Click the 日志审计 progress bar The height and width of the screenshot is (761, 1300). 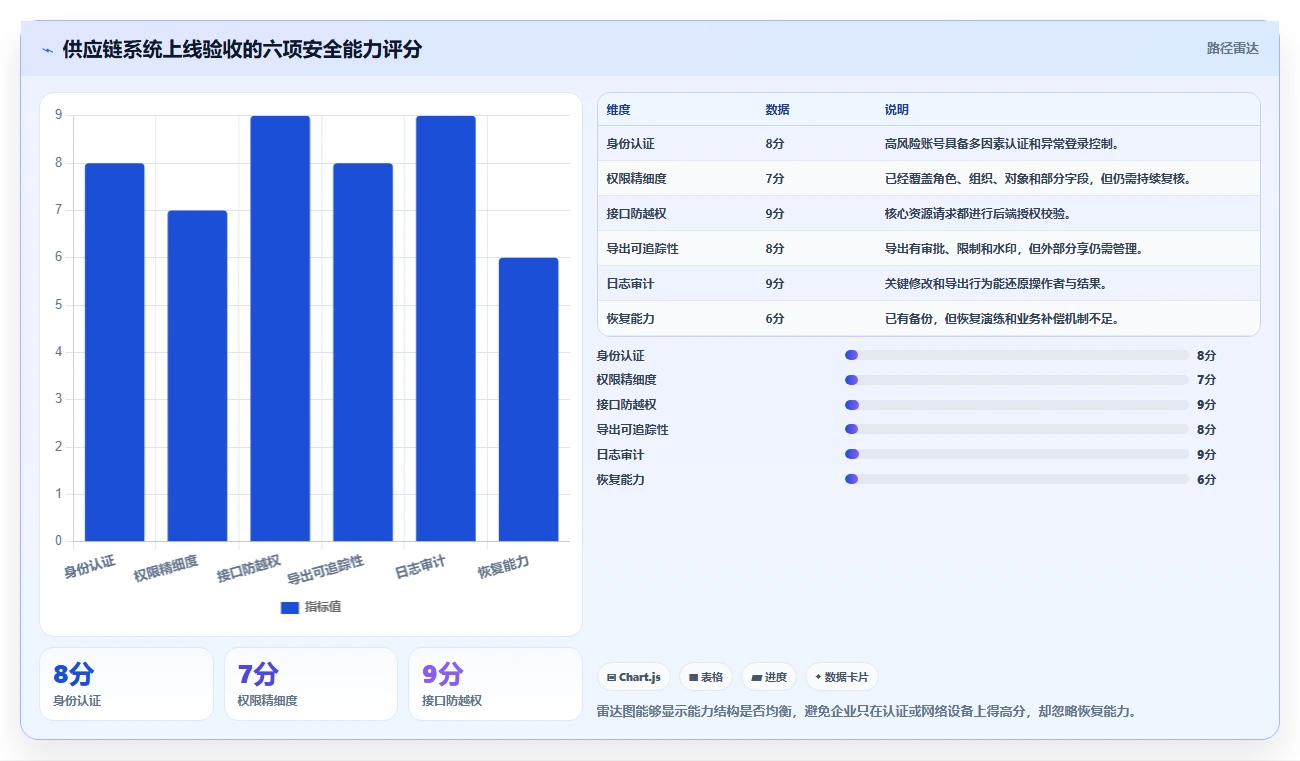pyautogui.click(x=1017, y=454)
